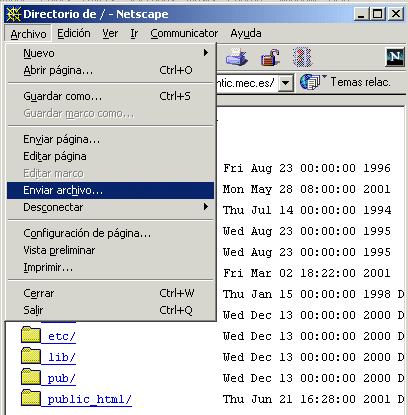Maximize the Netscape window

point(378,14)
